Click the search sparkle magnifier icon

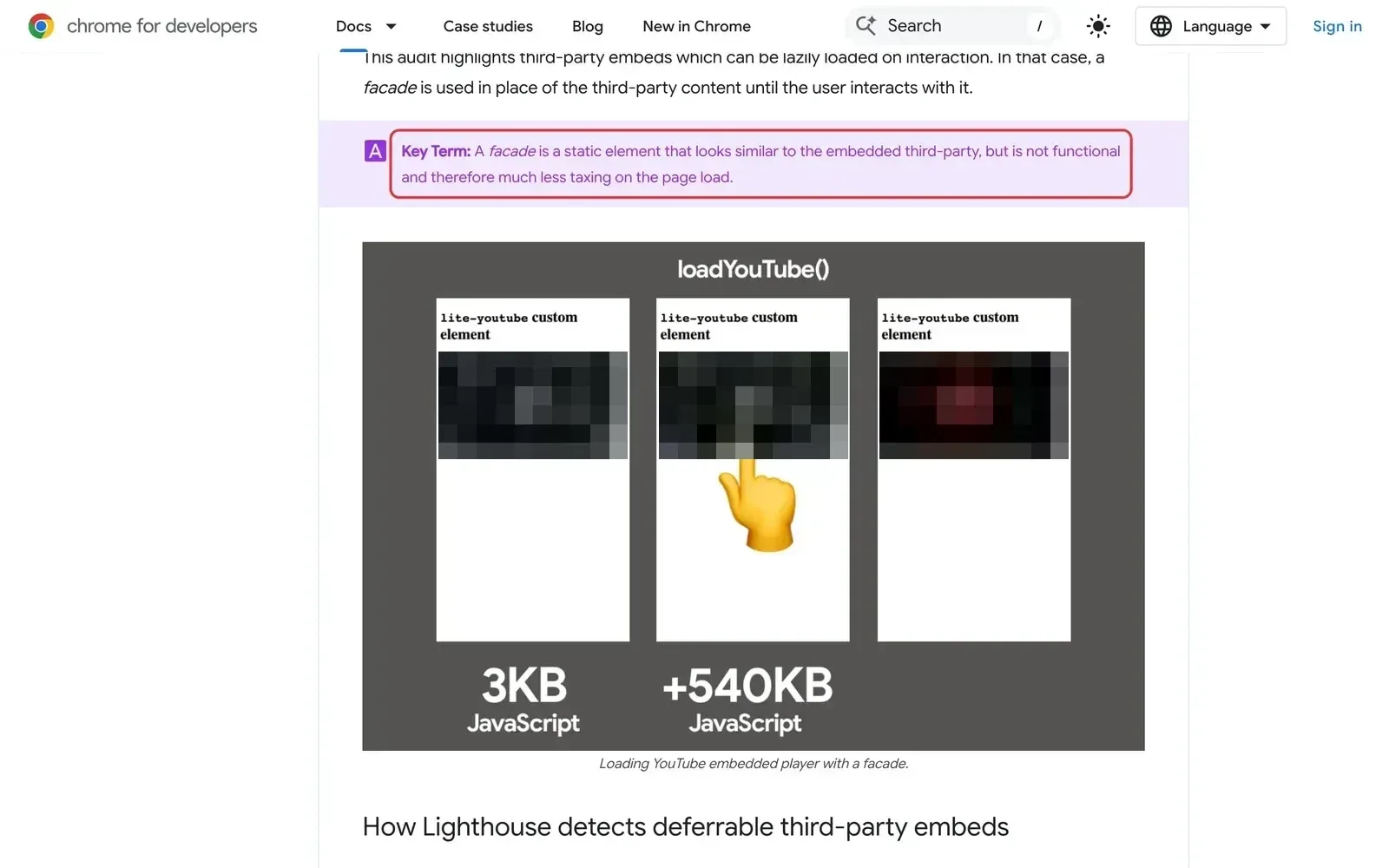click(866, 25)
